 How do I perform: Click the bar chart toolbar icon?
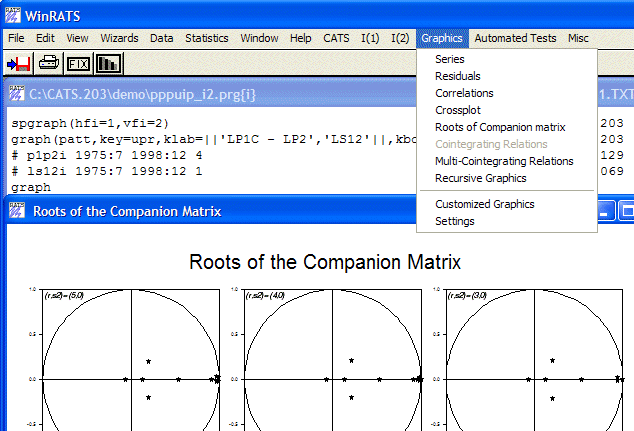coord(108,64)
